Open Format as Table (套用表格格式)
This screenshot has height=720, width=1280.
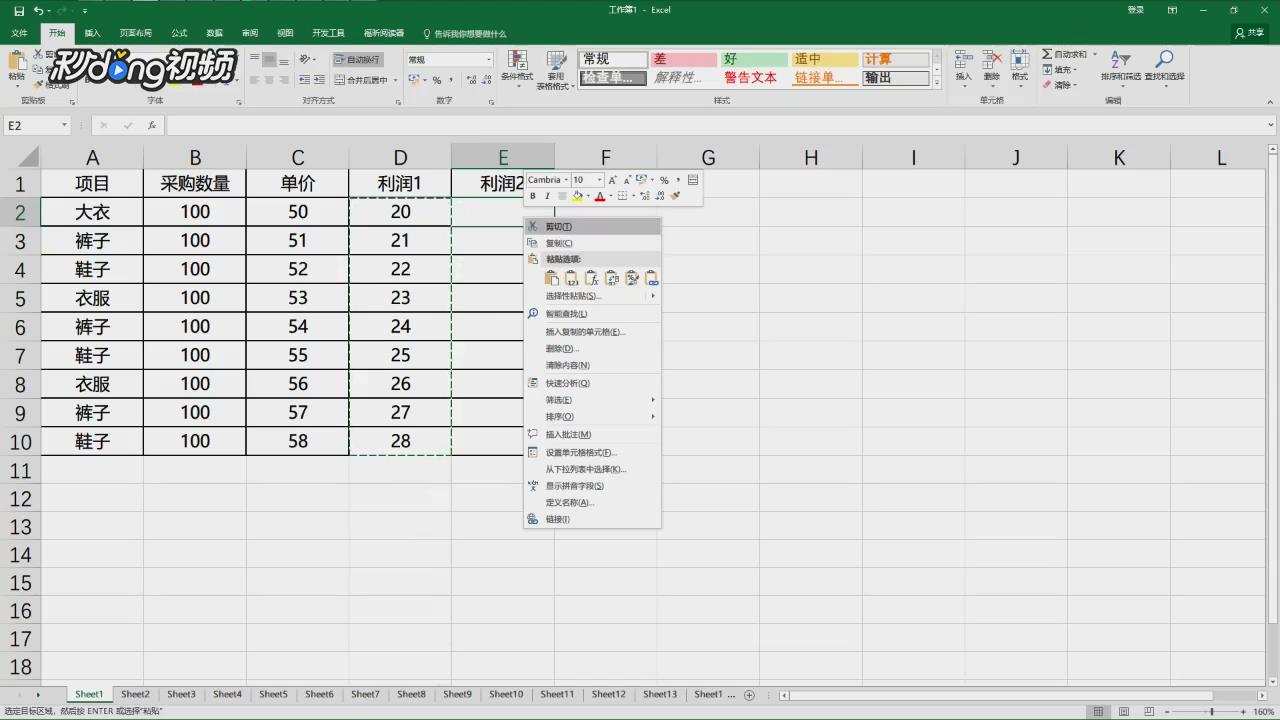[x=555, y=68]
